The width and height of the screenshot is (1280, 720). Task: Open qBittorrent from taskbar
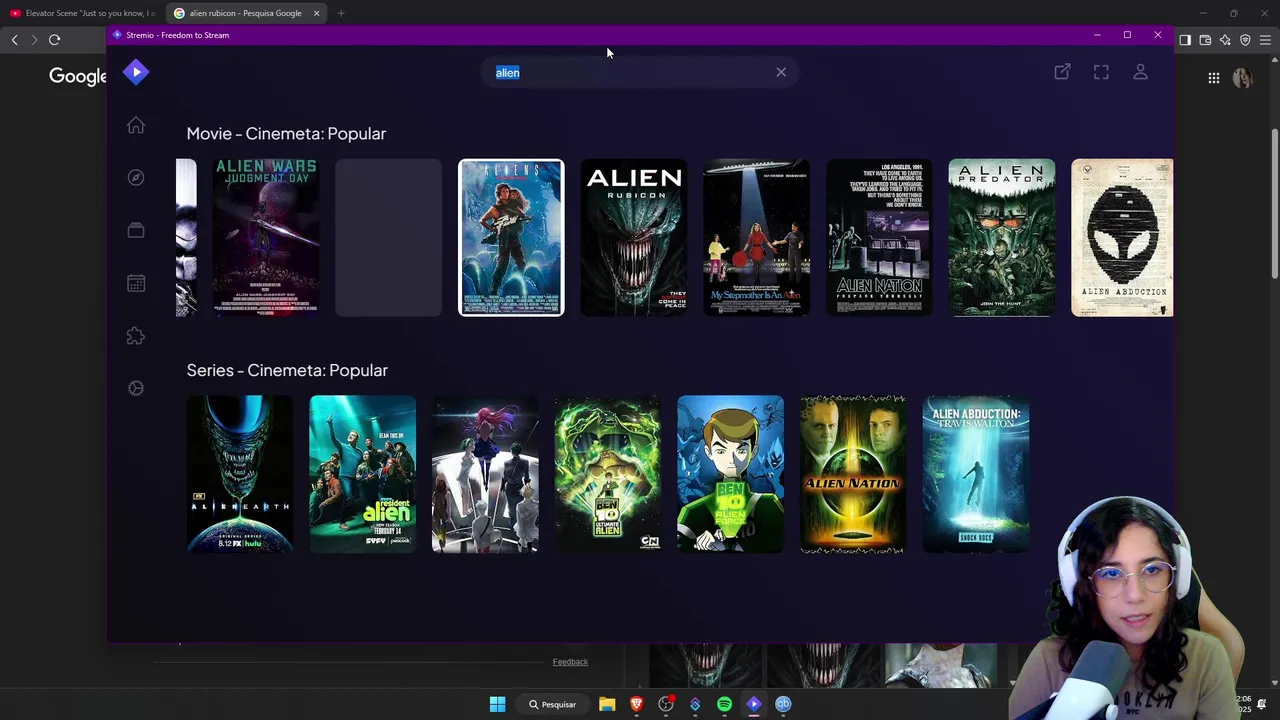click(x=783, y=704)
